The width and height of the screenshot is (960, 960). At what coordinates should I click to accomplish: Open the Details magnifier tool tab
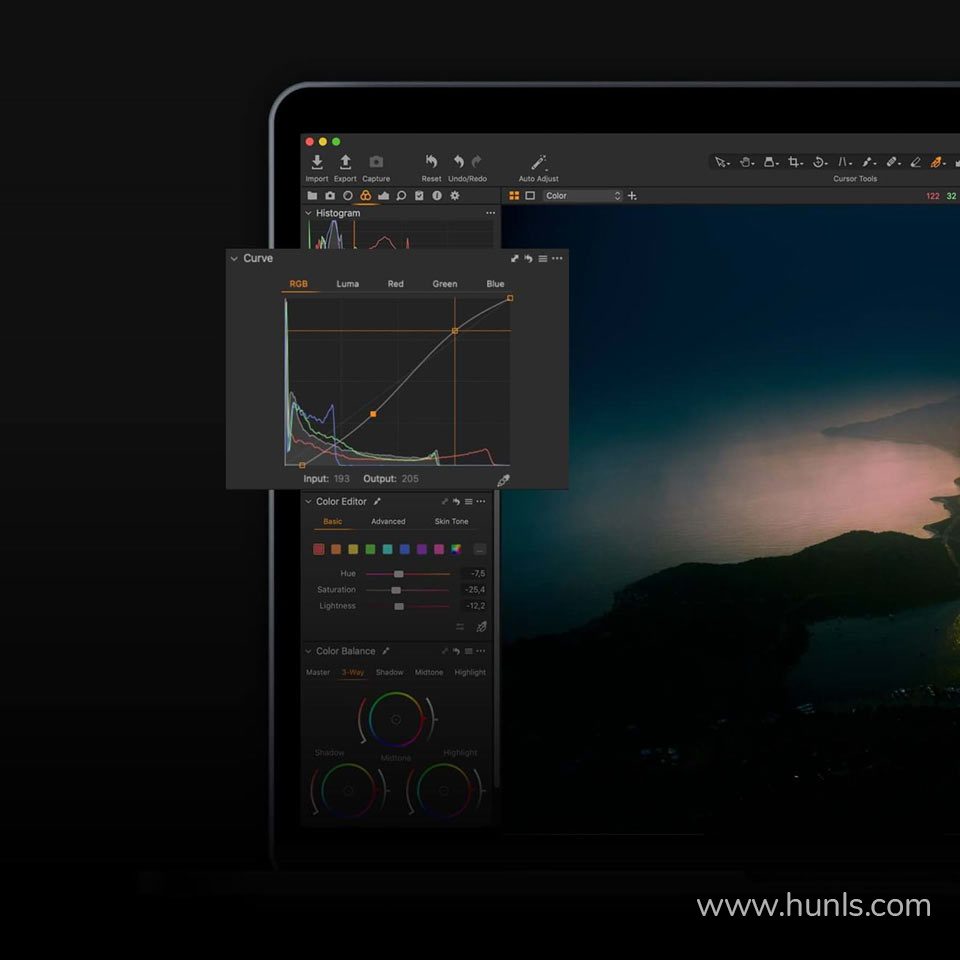401,196
